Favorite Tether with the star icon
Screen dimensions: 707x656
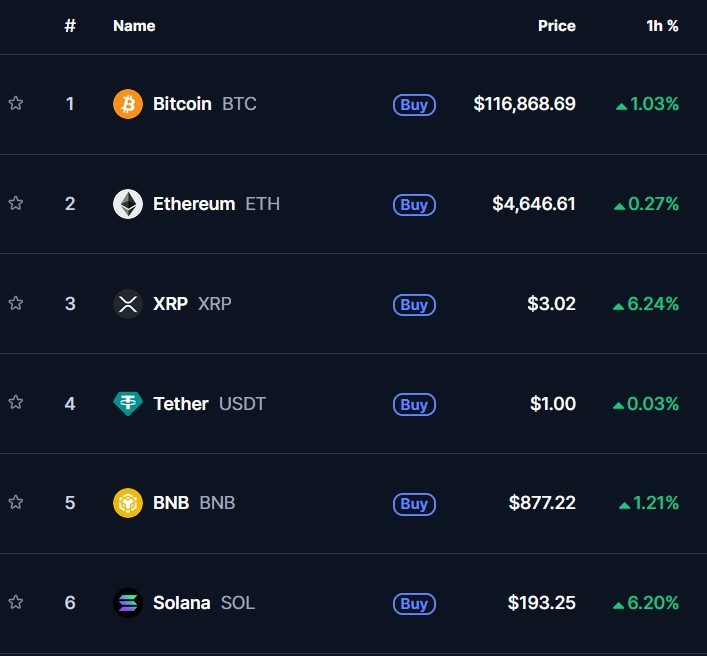[16, 402]
